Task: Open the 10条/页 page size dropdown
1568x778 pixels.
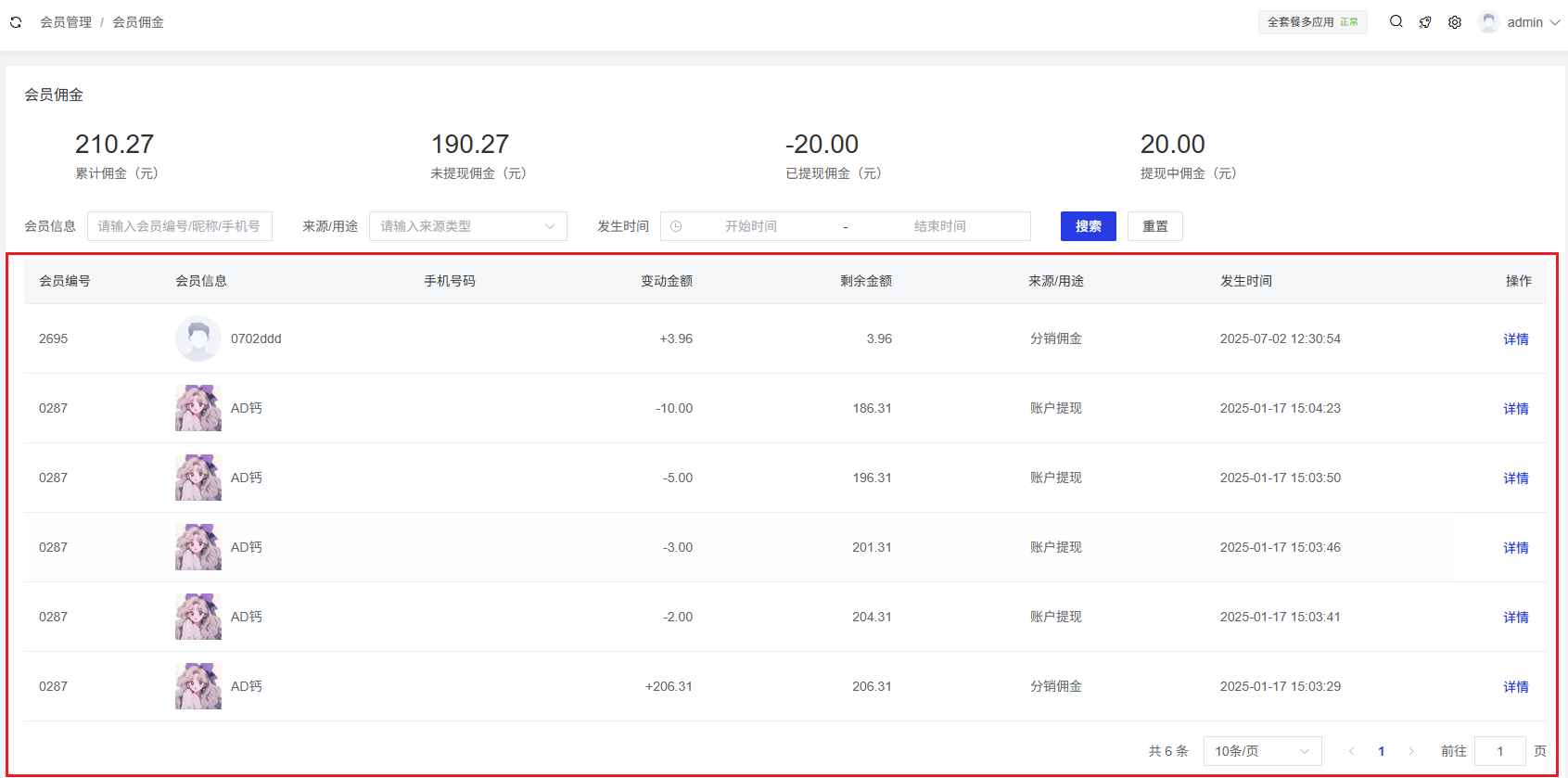Action: pos(1261,751)
